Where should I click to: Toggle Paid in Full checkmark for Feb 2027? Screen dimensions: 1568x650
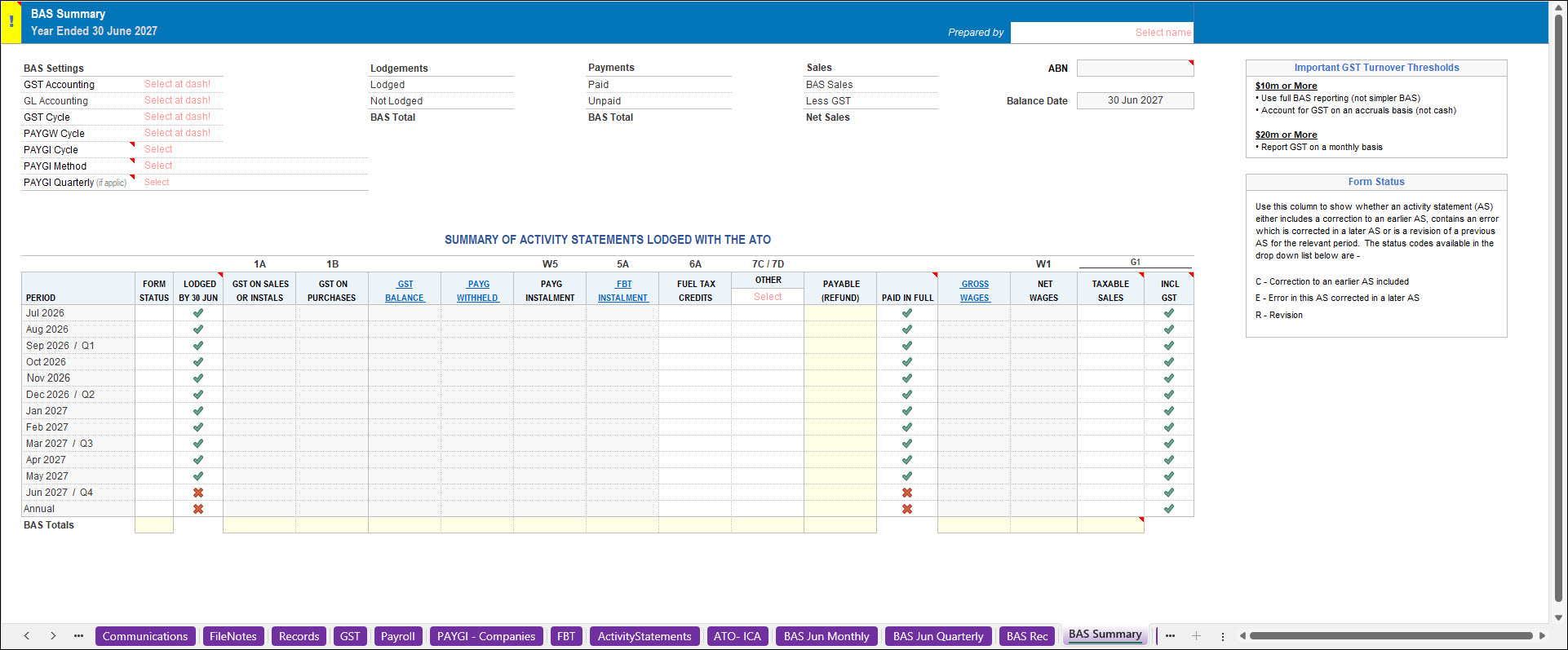pyautogui.click(x=907, y=427)
